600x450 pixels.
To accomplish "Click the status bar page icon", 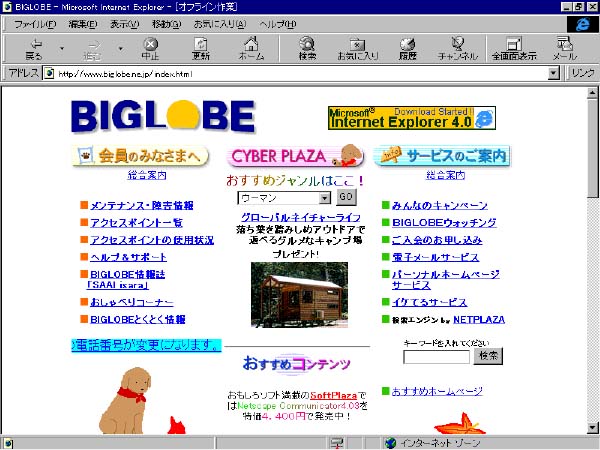I will [8, 443].
